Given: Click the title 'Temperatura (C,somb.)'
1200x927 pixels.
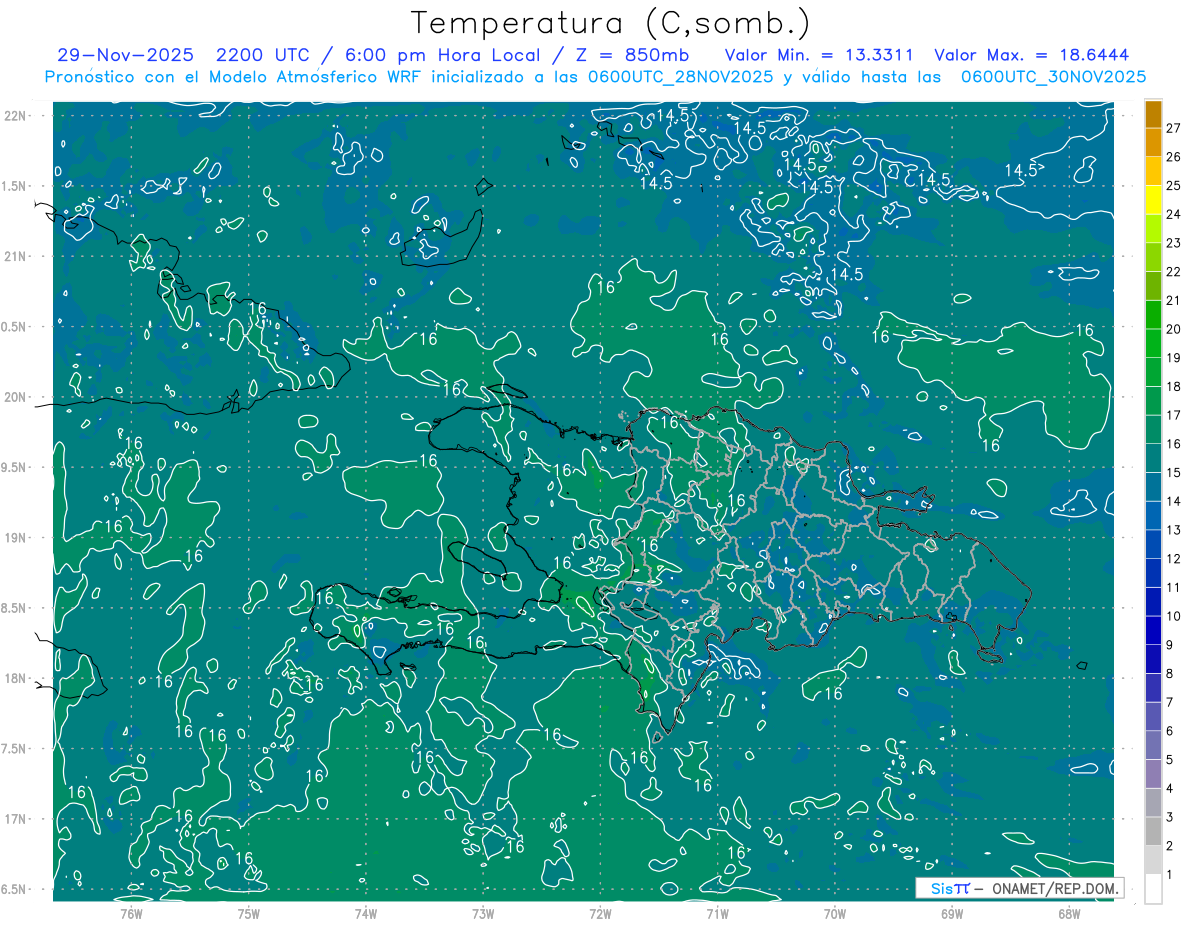Looking at the screenshot, I should pyautogui.click(x=610, y=23).
